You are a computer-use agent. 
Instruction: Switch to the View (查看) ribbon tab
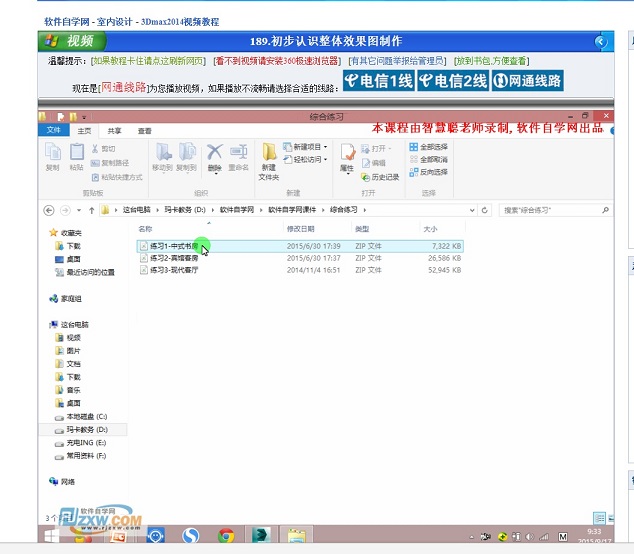(144, 131)
